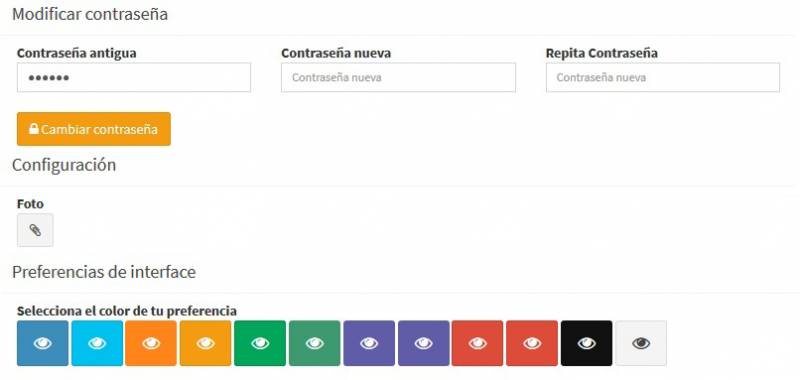This screenshot has height=380, width=800.
Task: Click the Contraseña antigua password field
Action: (x=134, y=78)
